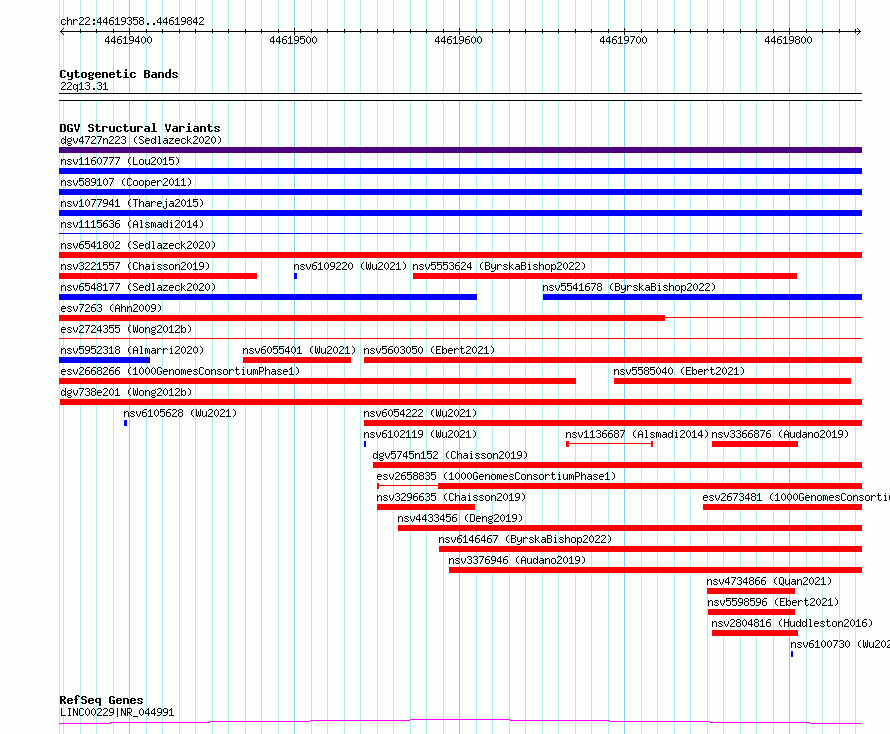This screenshot has height=734, width=890.
Task: Select the thin red nsv1136687 interval line
Action: click(610, 444)
